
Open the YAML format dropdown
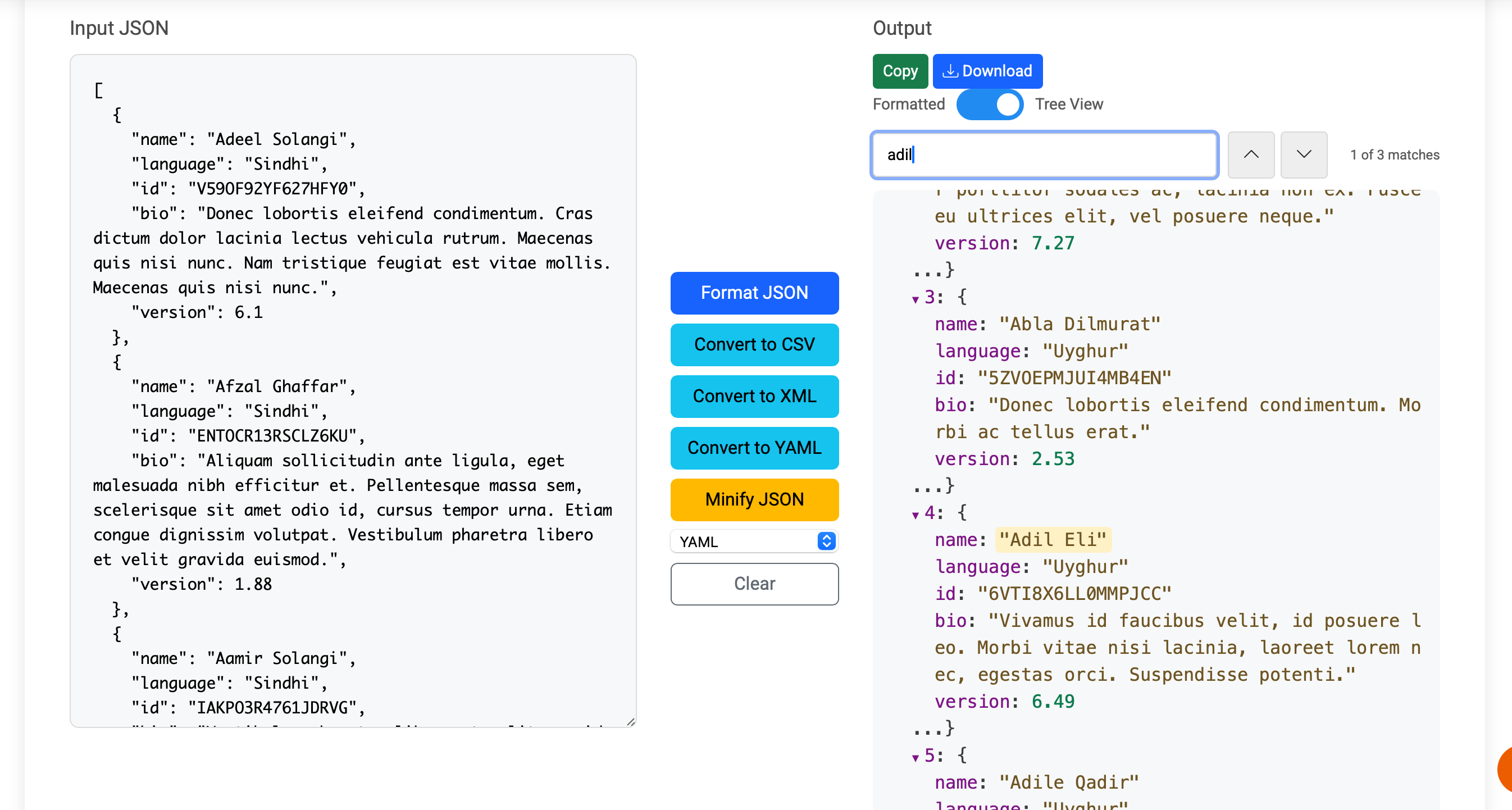coord(754,541)
